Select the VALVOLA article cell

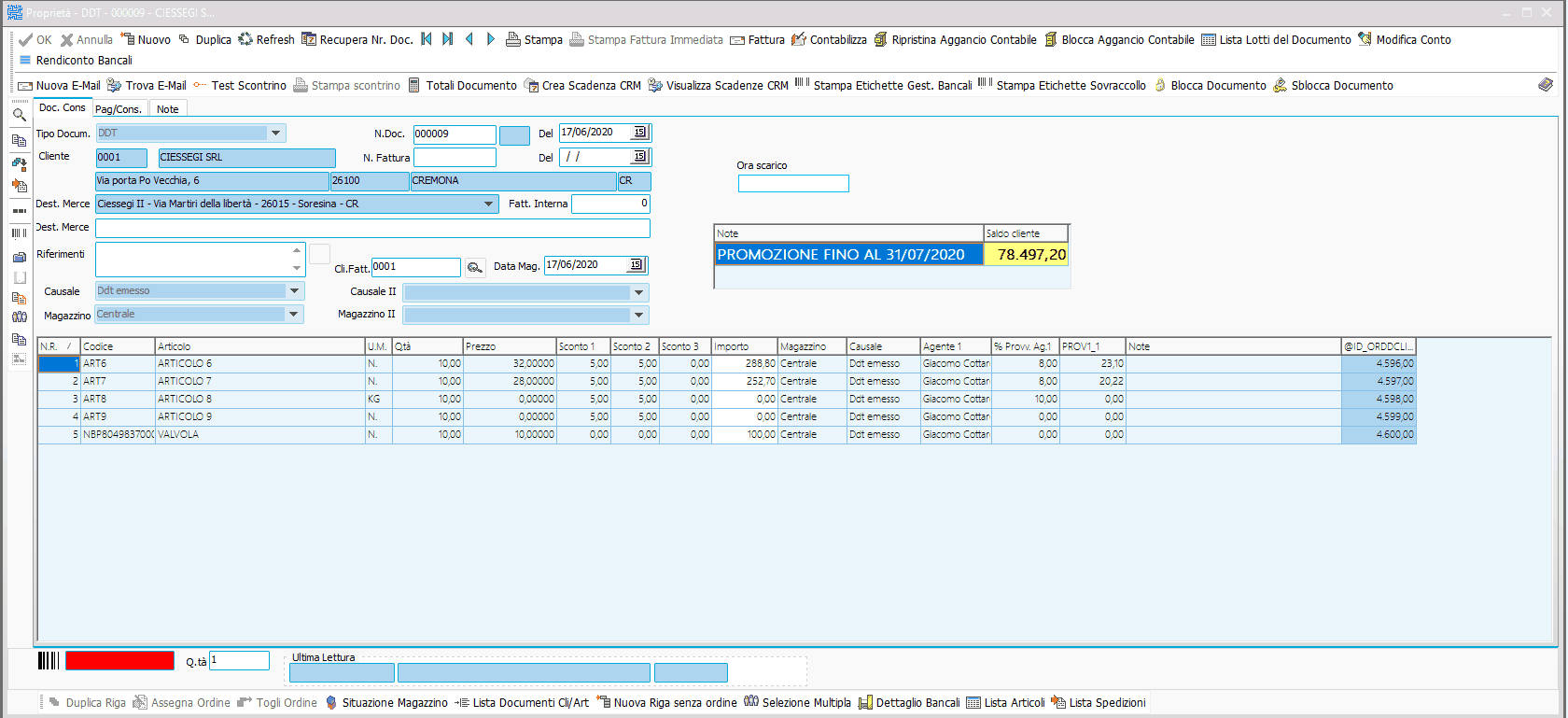260,435
